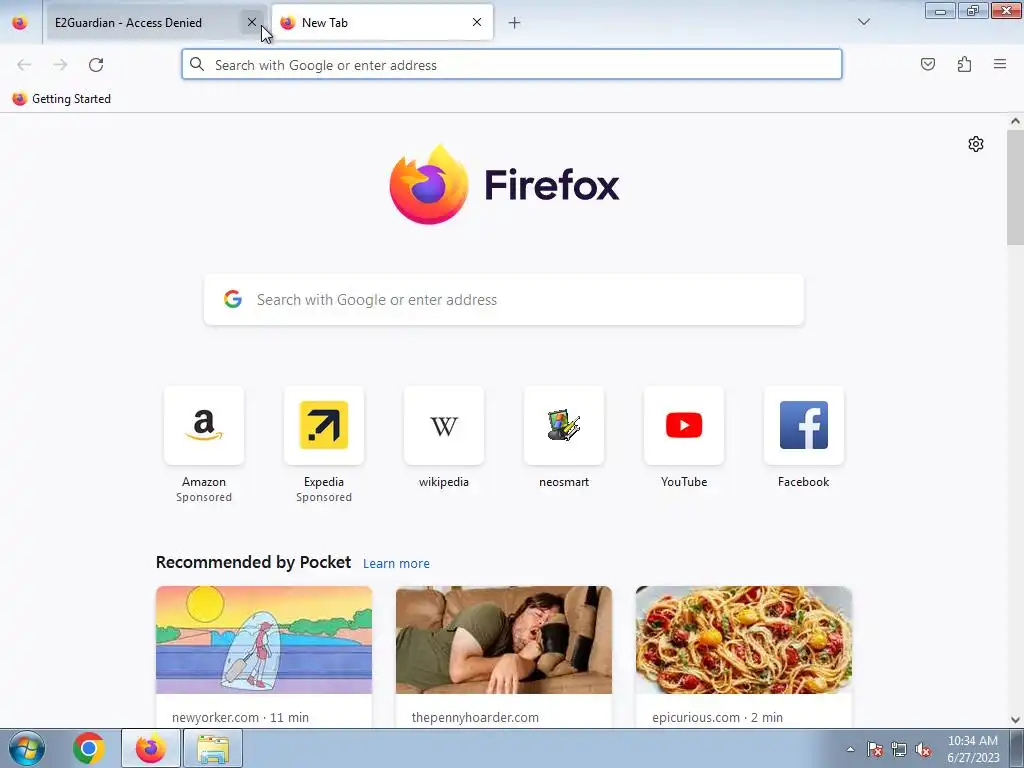Expand the list all tabs chevron
Viewport: 1024px width, 768px height.
(863, 22)
